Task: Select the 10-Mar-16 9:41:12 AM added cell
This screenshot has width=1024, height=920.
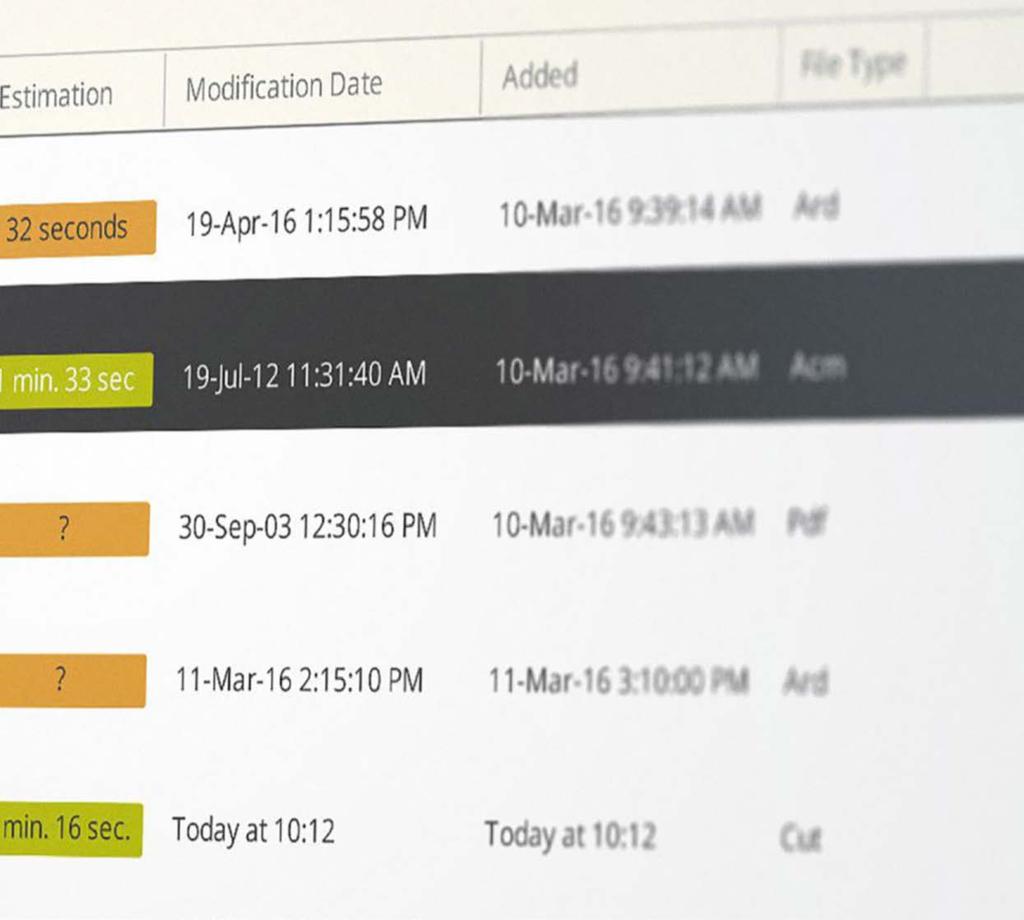Action: pyautogui.click(x=627, y=368)
